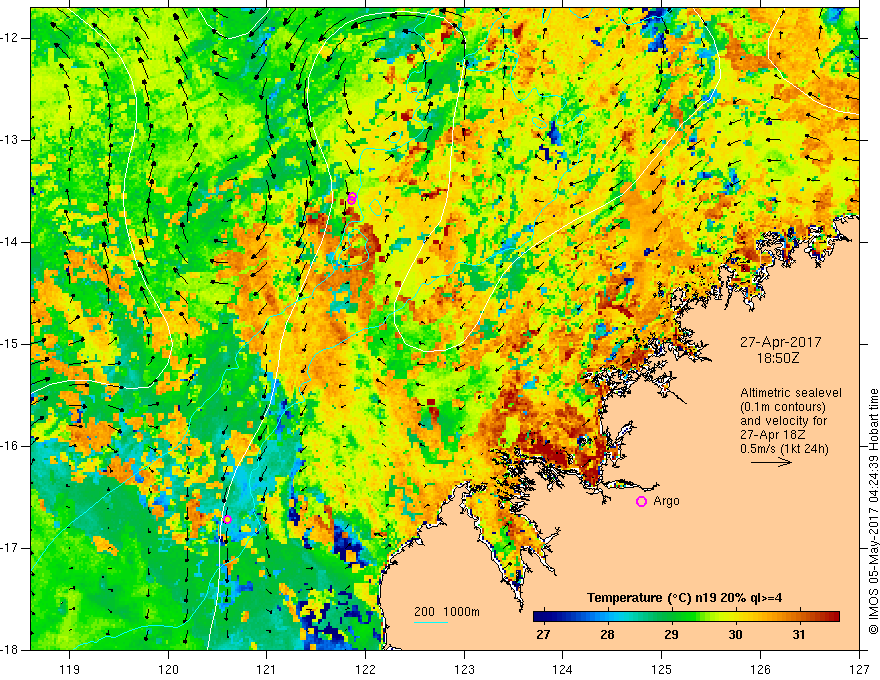
Task: Click the latitude axis label '-16'
Action: pos(11,446)
